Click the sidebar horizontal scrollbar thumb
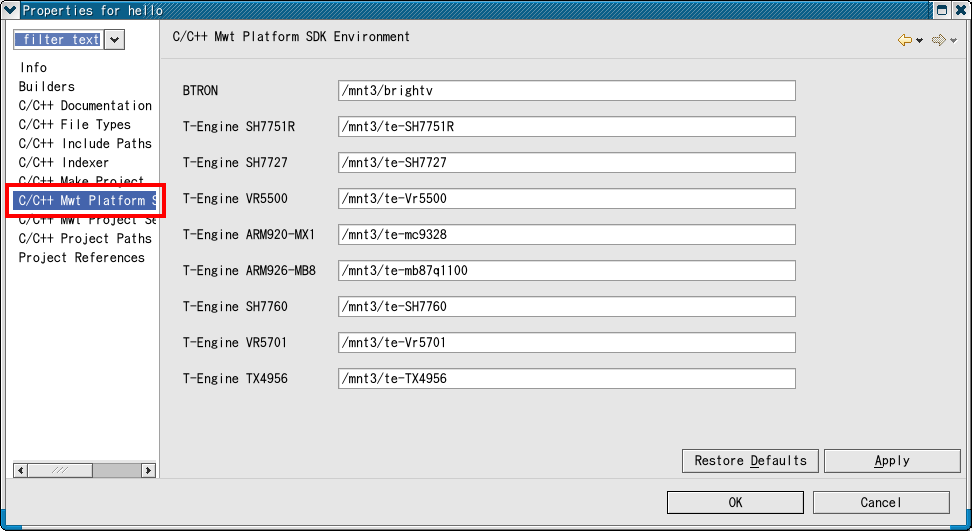972x531 pixels. pos(60,470)
